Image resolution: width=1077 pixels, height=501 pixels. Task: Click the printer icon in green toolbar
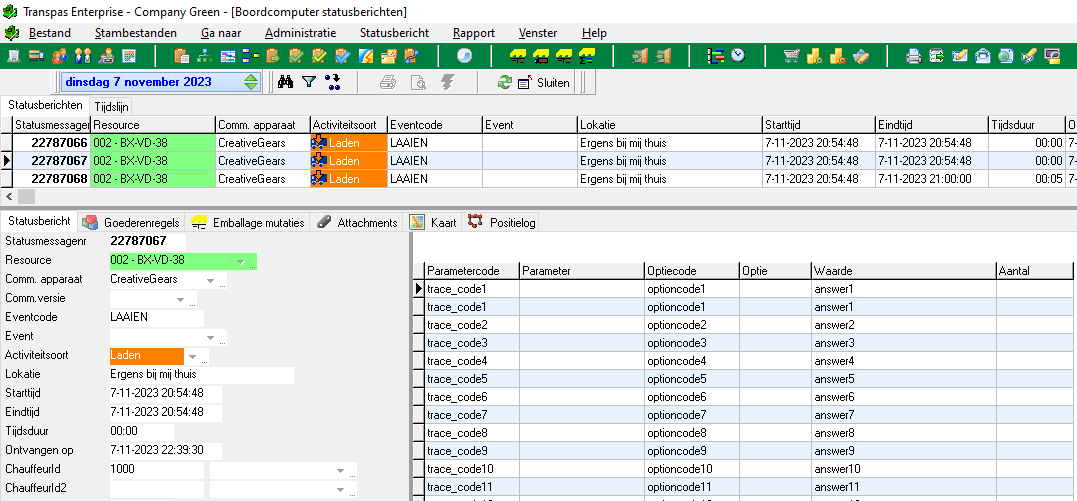point(914,56)
